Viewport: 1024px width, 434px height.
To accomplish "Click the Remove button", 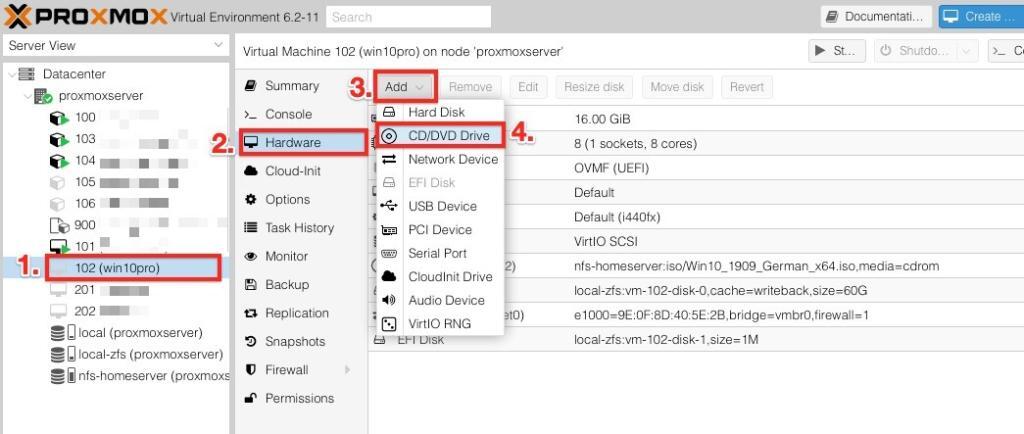I will [470, 87].
